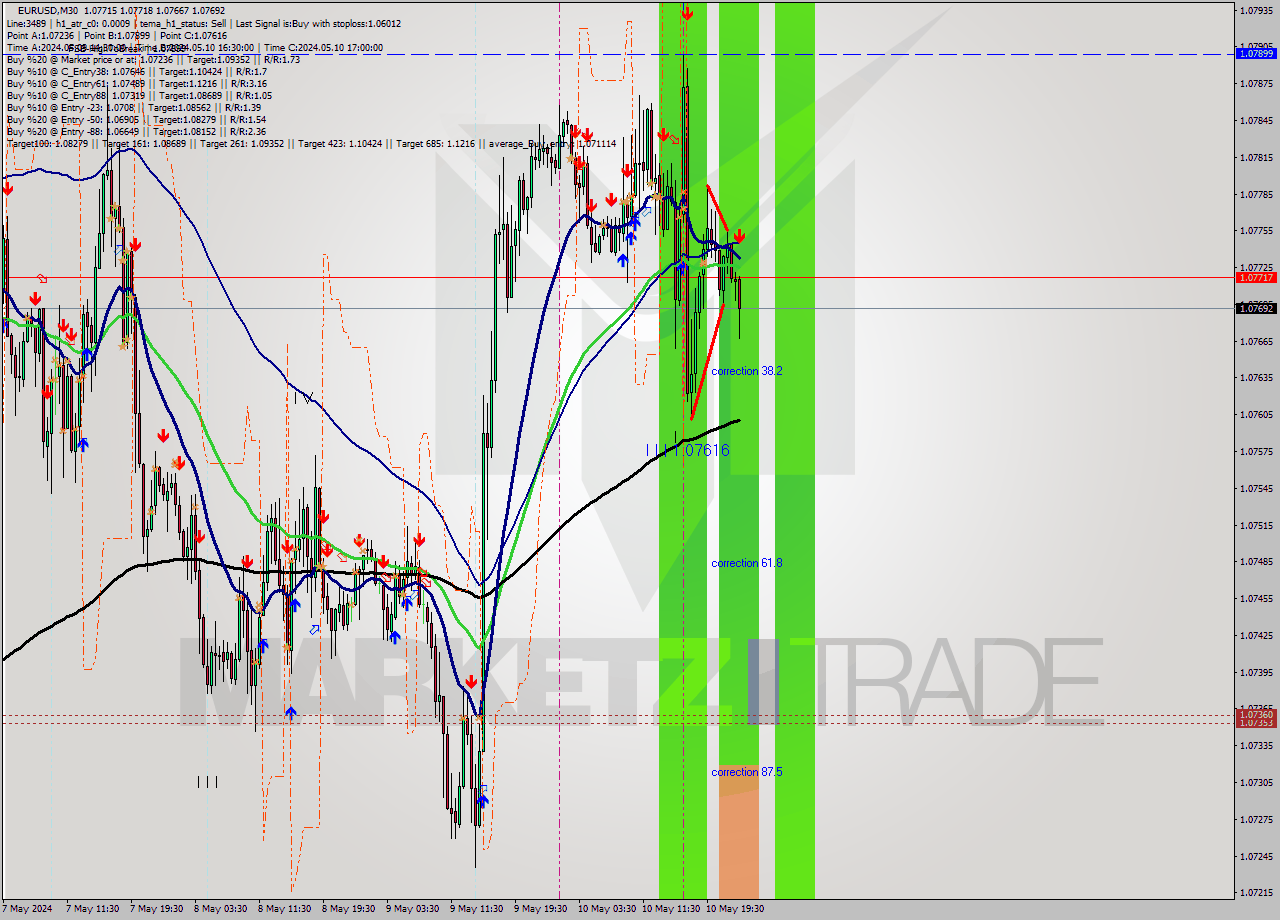This screenshot has width=1280, height=920.
Task: Click the 'Buy %10 @ Entry -23' line
Action: [134, 107]
